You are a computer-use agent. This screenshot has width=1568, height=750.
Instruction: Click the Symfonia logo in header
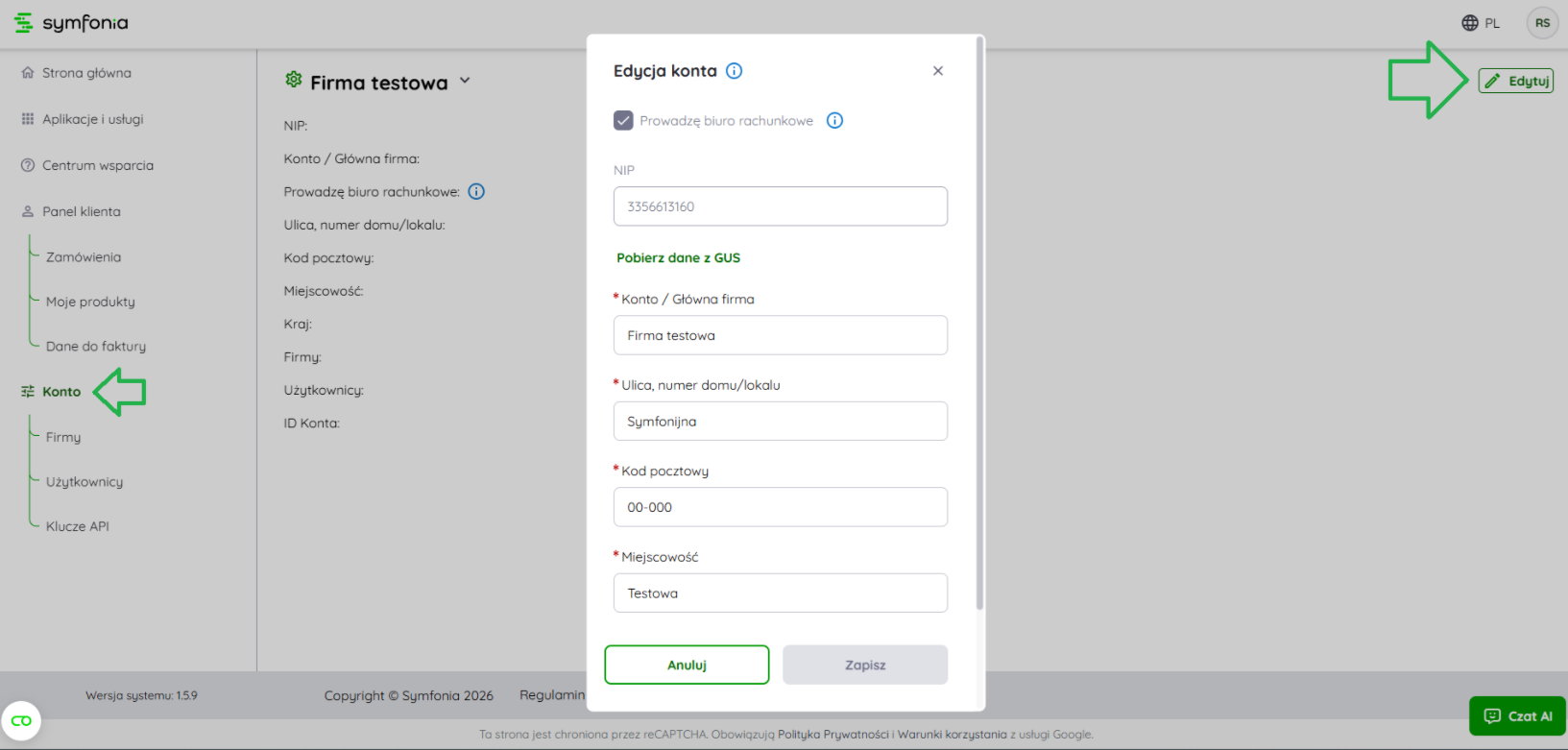(x=71, y=23)
